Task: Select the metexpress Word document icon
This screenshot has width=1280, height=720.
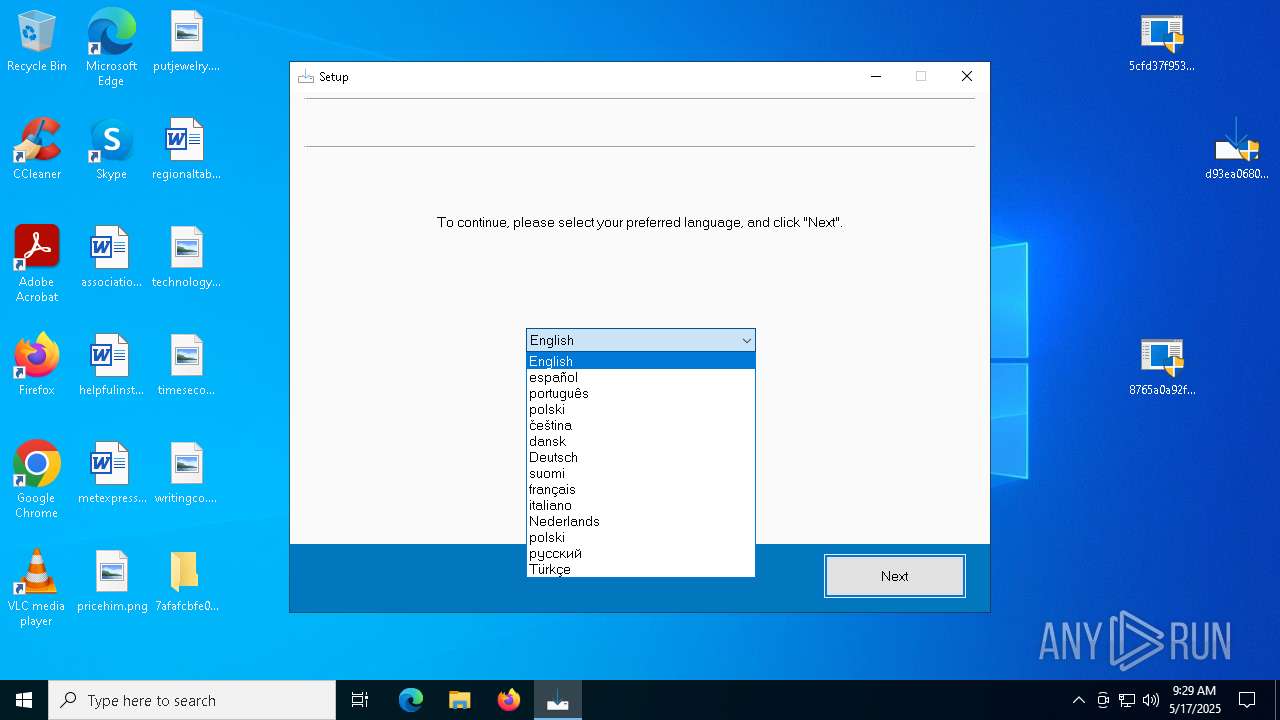Action: click(111, 474)
